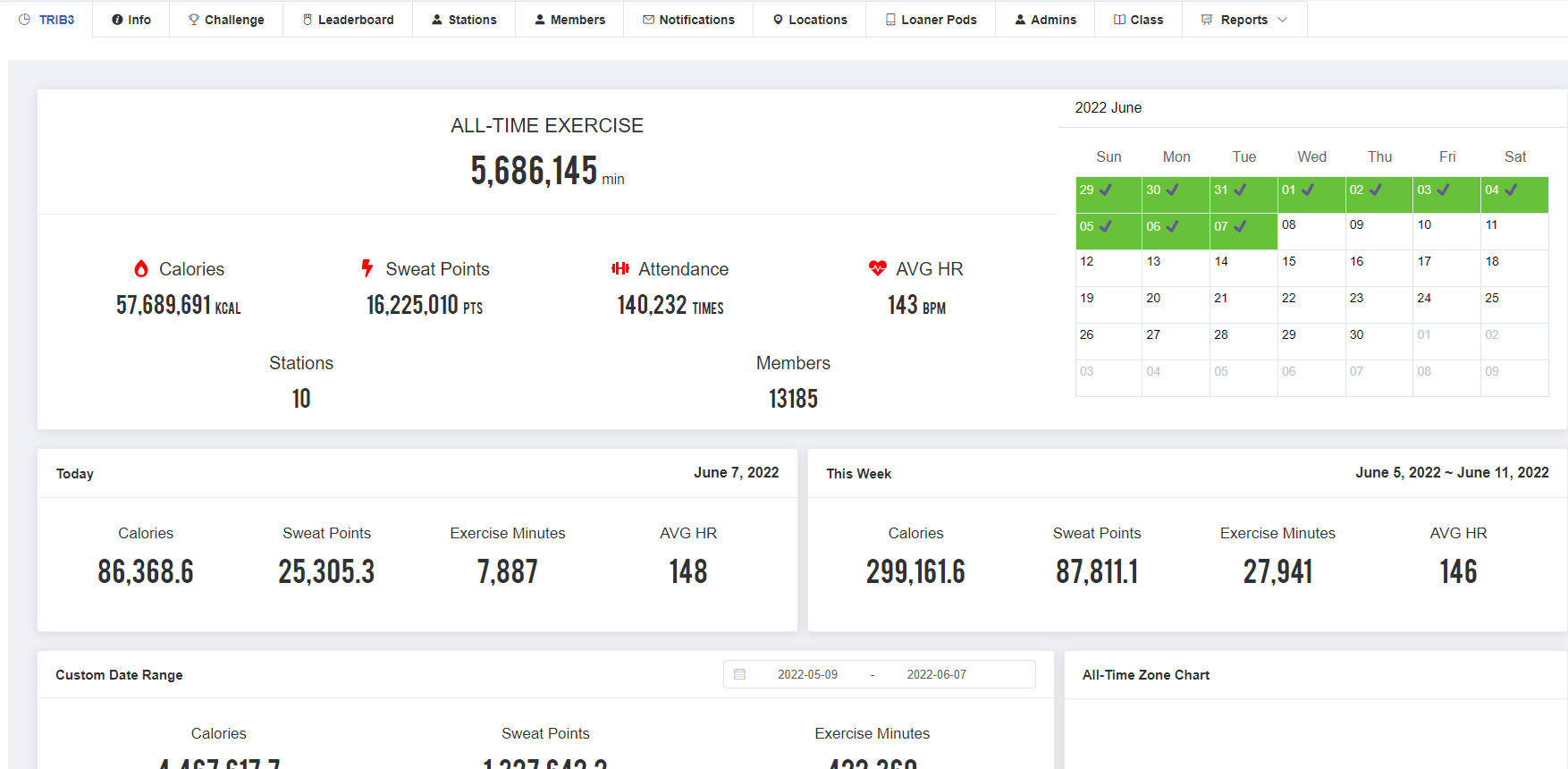Click today's exercise minutes 7,887
1568x769 pixels.
tap(508, 571)
